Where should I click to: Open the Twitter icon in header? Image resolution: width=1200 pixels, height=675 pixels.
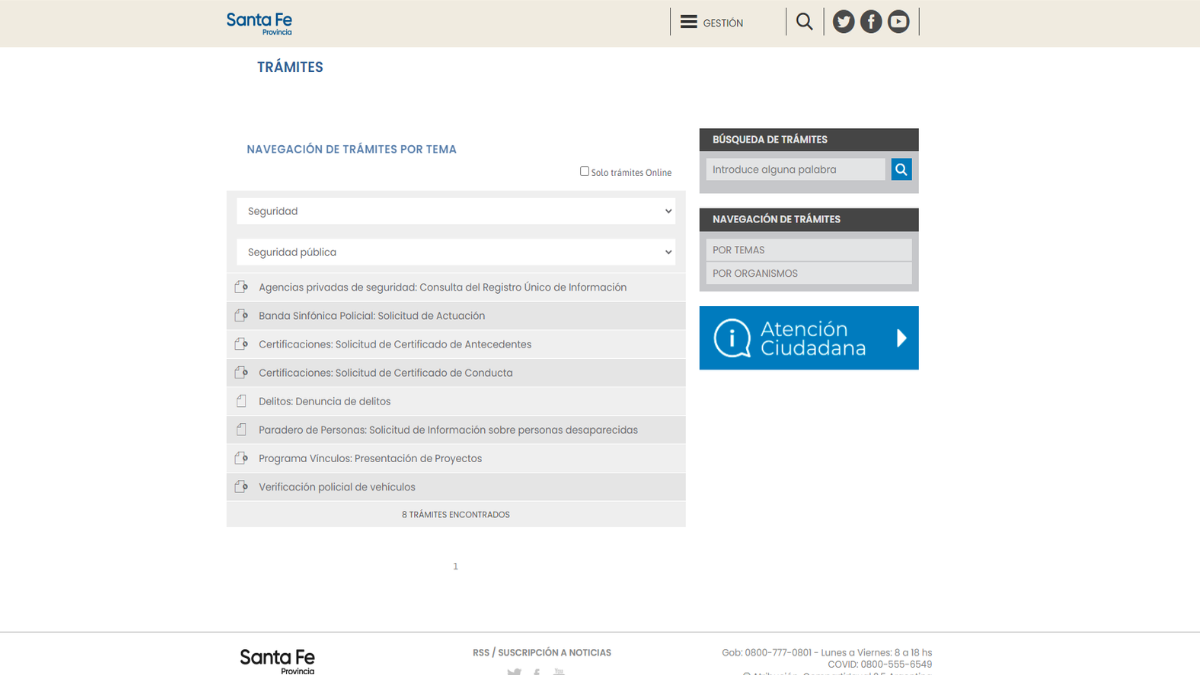point(843,22)
